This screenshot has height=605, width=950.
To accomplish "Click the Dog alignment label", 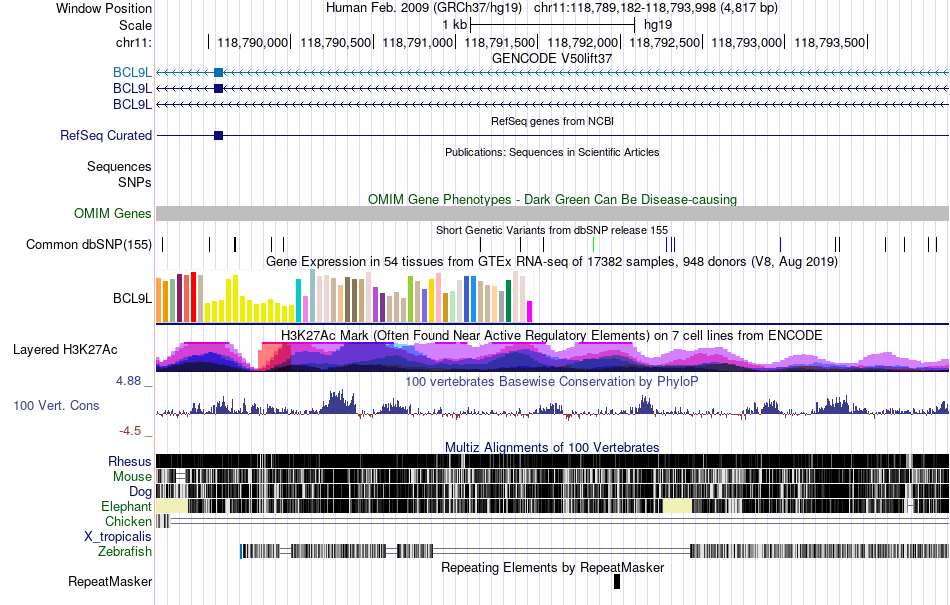I will coord(140,492).
